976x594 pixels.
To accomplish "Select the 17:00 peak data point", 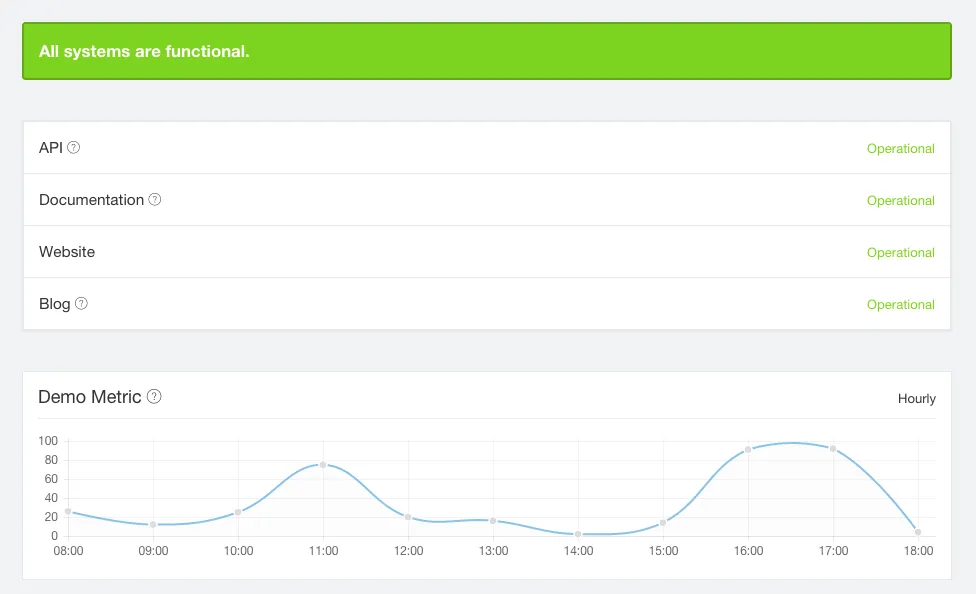I will point(833,449).
